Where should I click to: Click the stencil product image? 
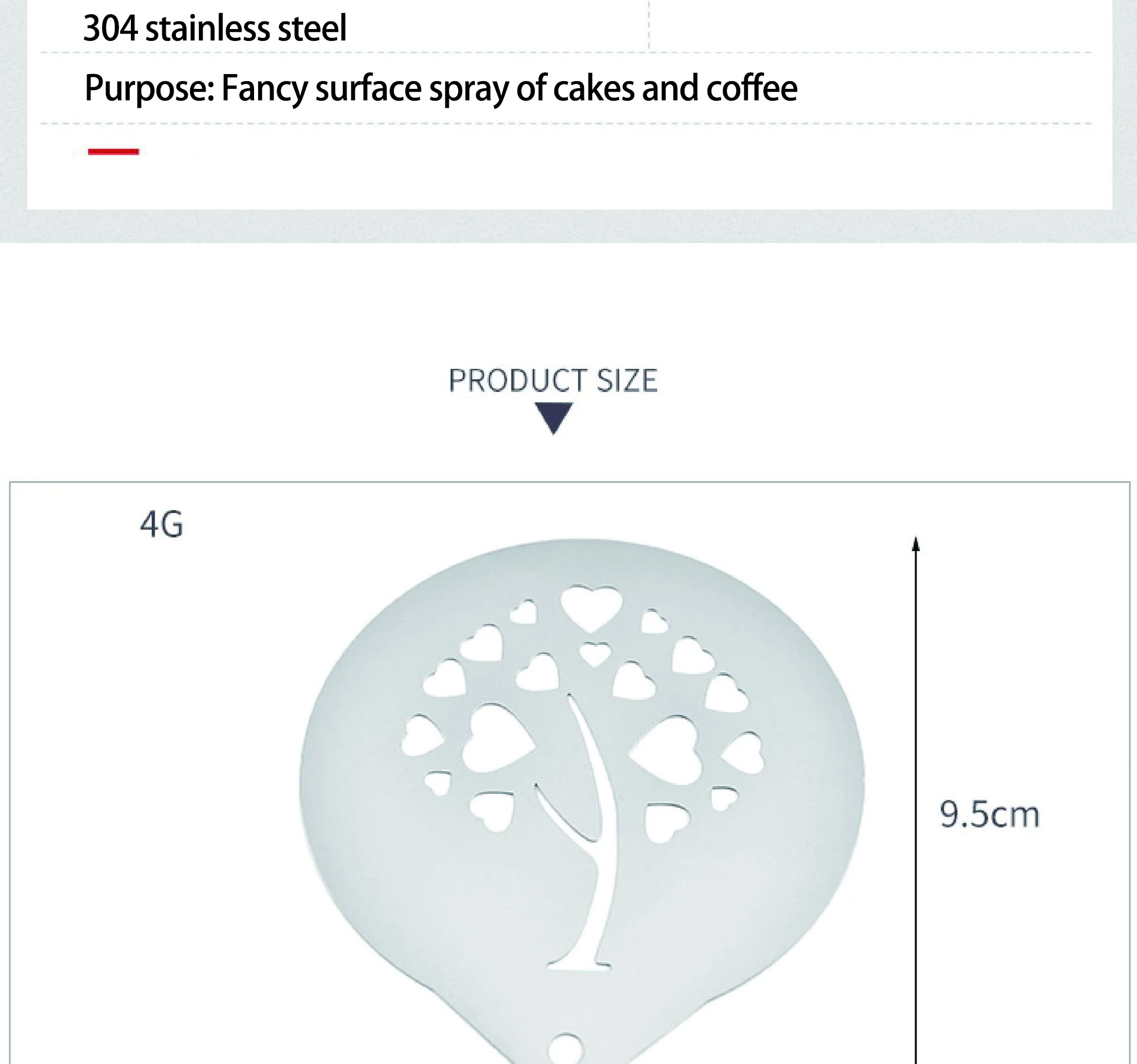click(x=582, y=800)
